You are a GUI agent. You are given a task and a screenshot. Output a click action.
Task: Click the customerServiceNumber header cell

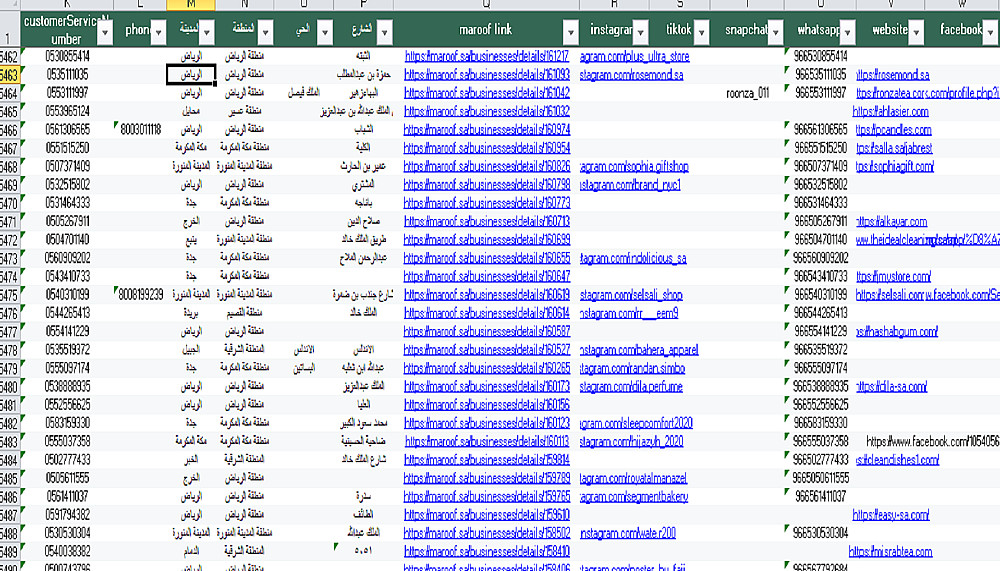coord(66,29)
